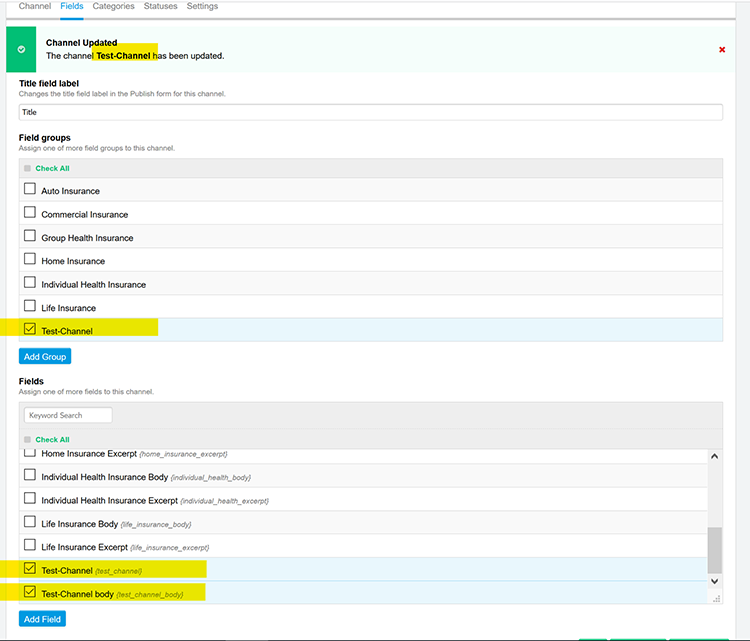The image size is (750, 641).
Task: Select the Life Insurance Body checkbox
Action: click(30, 521)
